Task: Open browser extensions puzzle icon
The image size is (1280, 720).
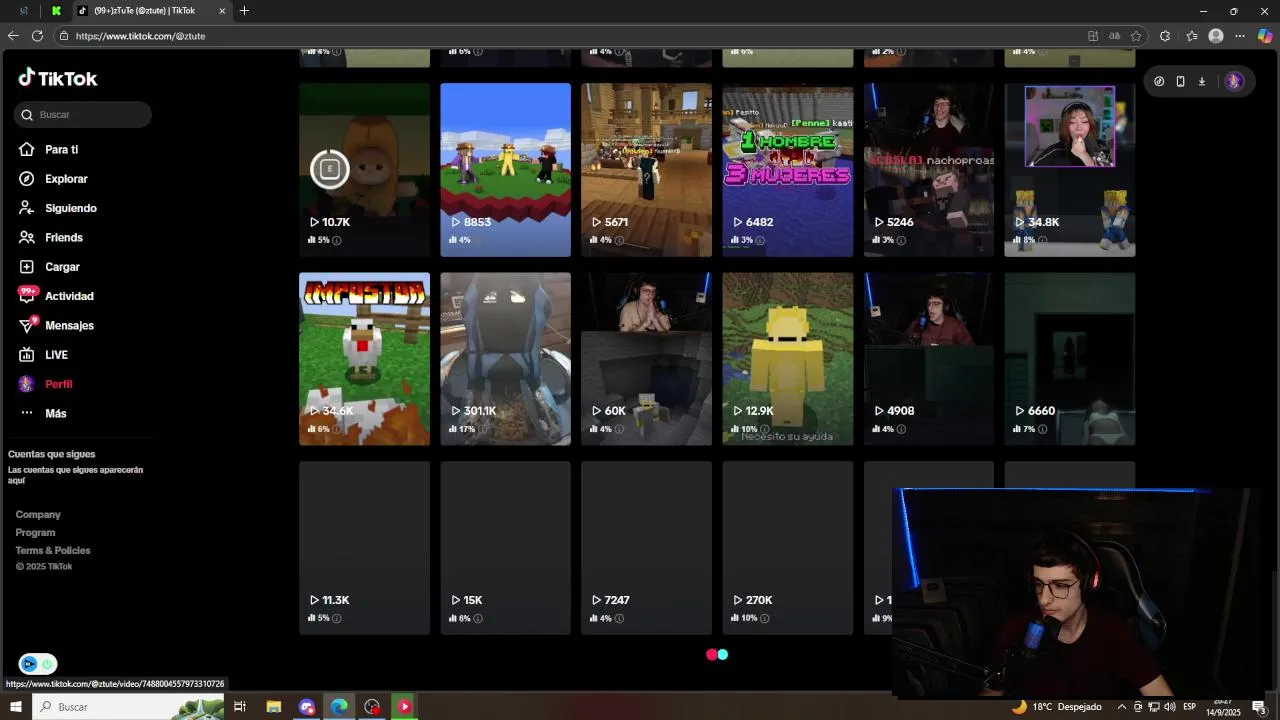Action: coord(1165,36)
